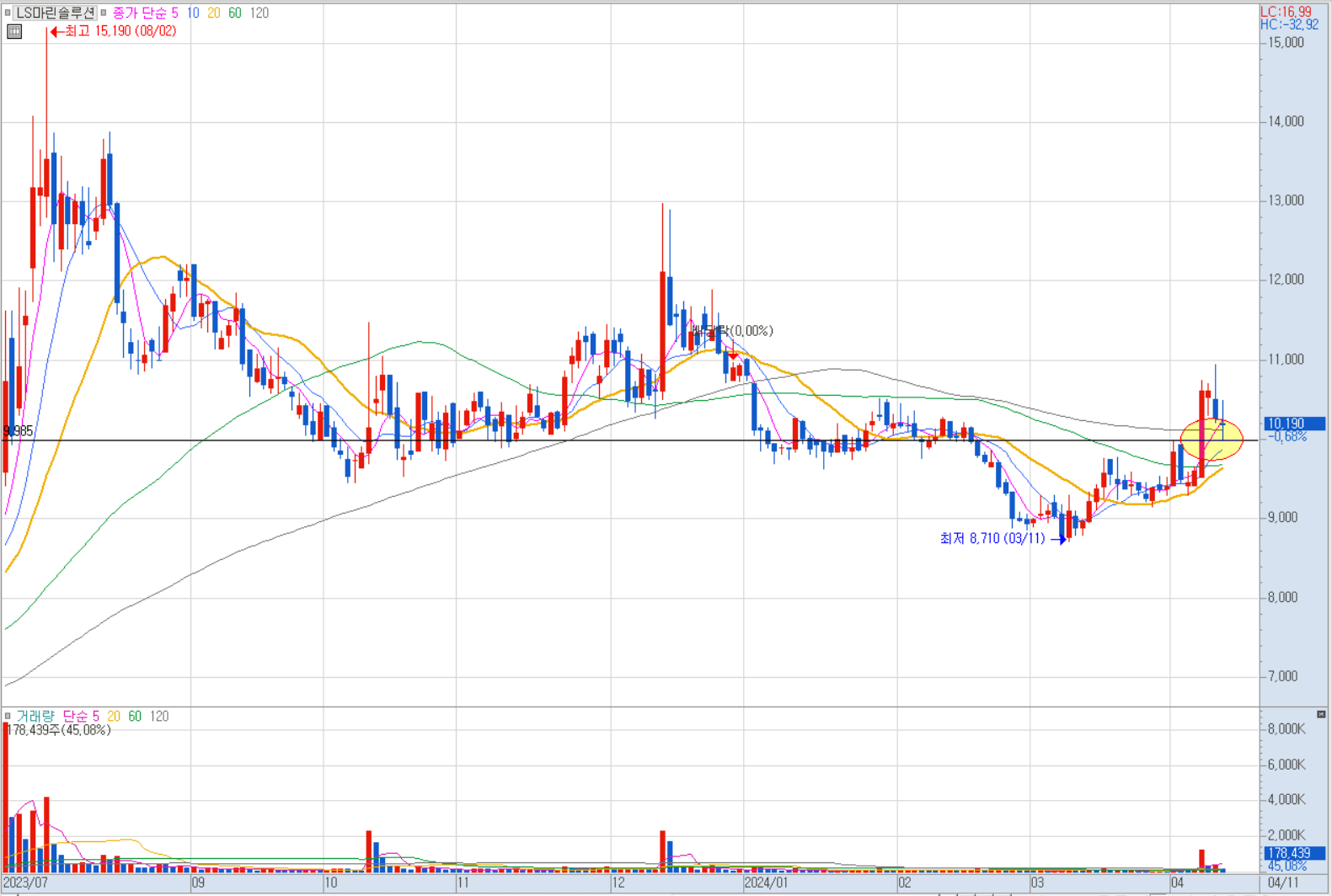This screenshot has height=896, width=1332.
Task: Click the HC:-32.92 indicator
Action: click(x=1289, y=24)
